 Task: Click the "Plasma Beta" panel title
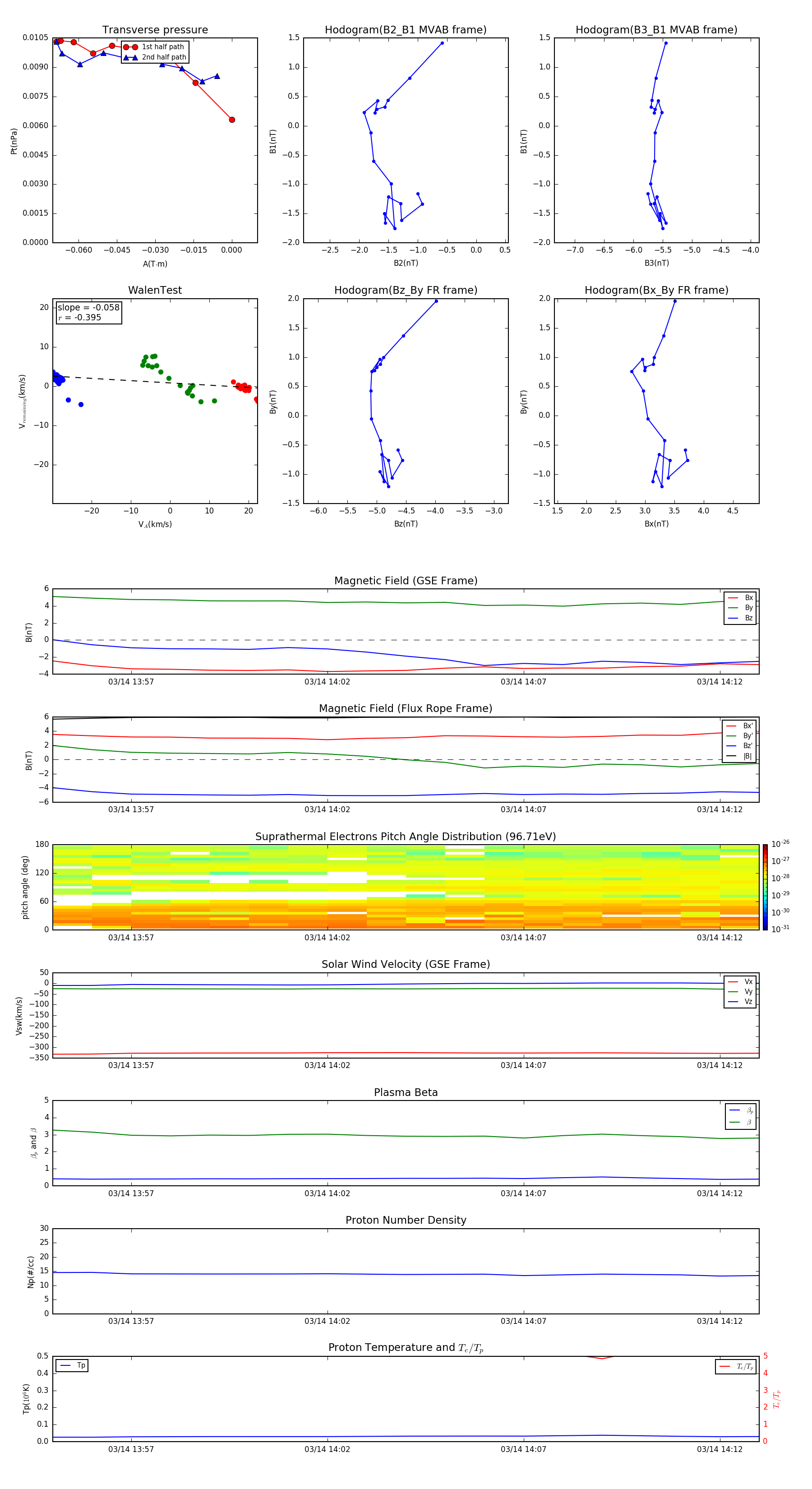(x=406, y=1093)
